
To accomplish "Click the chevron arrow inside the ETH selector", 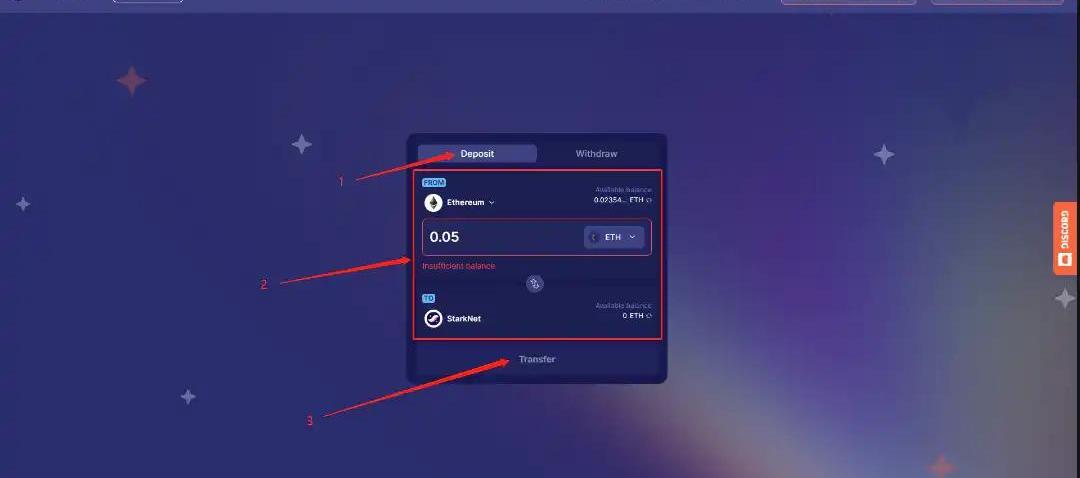I will point(632,237).
